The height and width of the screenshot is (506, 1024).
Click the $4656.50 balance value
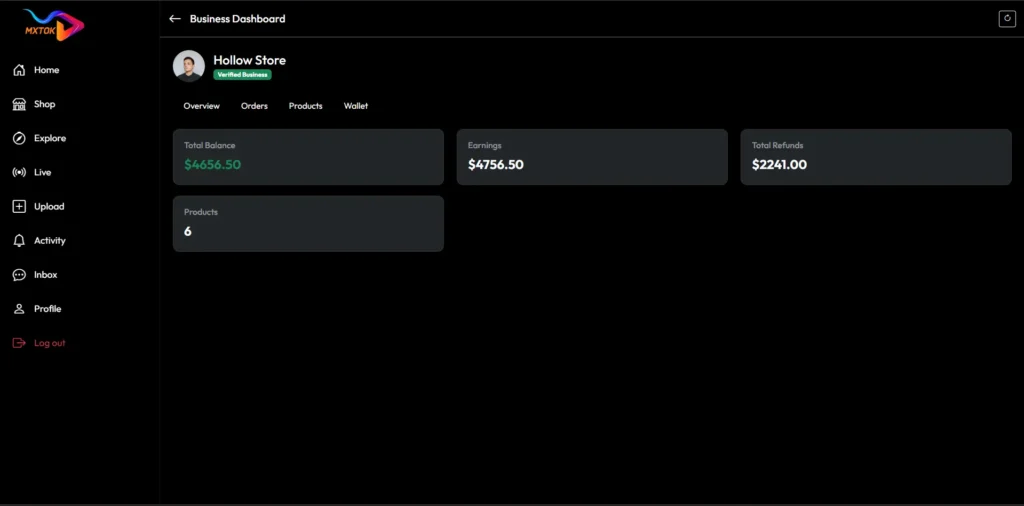[212, 165]
